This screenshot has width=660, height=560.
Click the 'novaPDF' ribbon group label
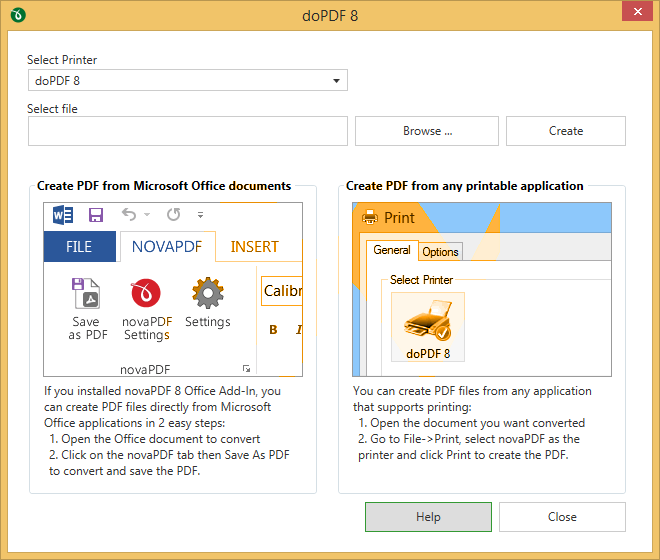pos(145,370)
